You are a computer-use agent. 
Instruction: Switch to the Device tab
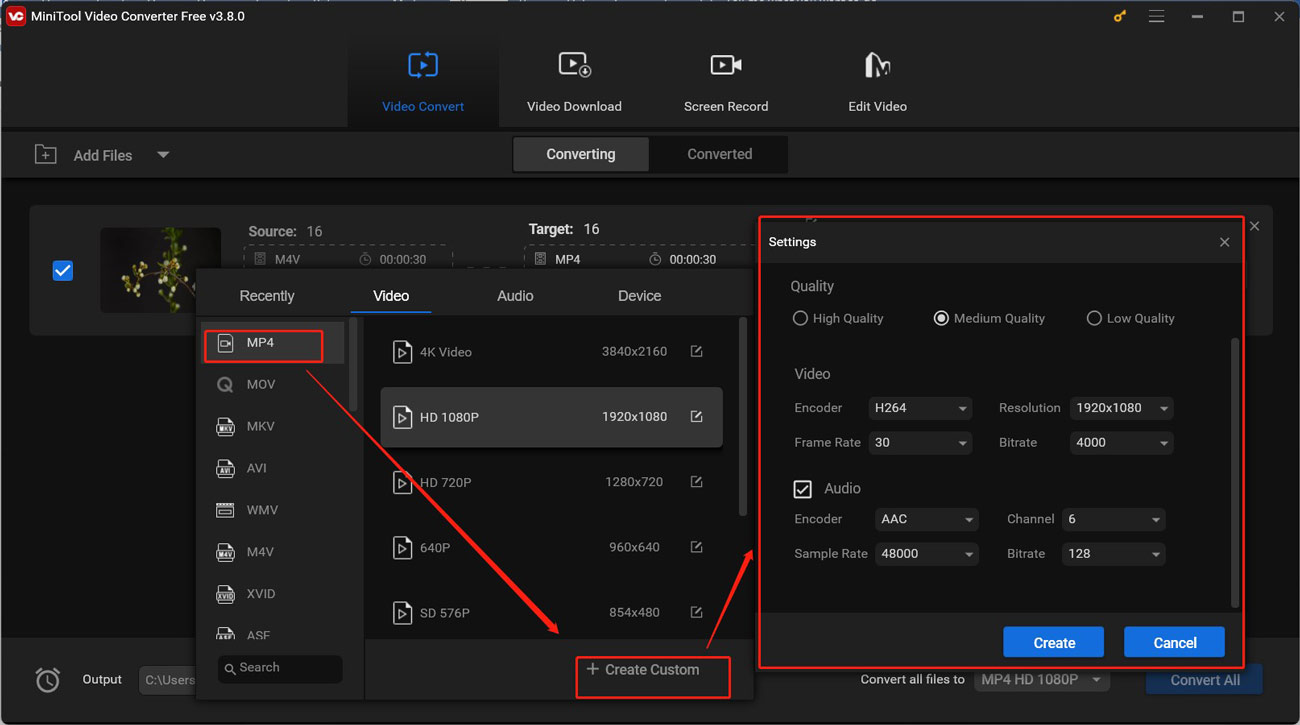point(639,296)
